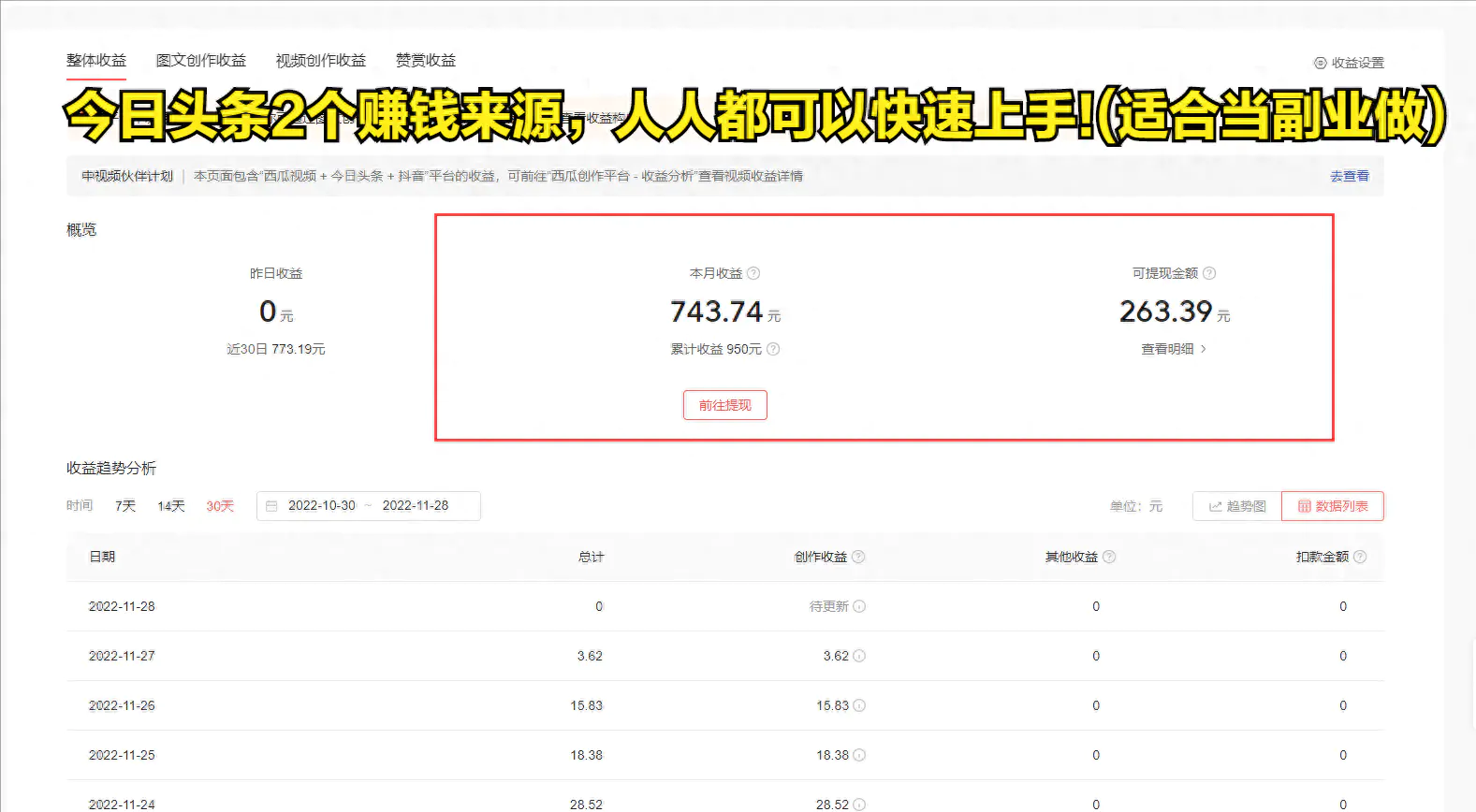
Task: Click date cell 2022-11-25
Action: [122, 755]
